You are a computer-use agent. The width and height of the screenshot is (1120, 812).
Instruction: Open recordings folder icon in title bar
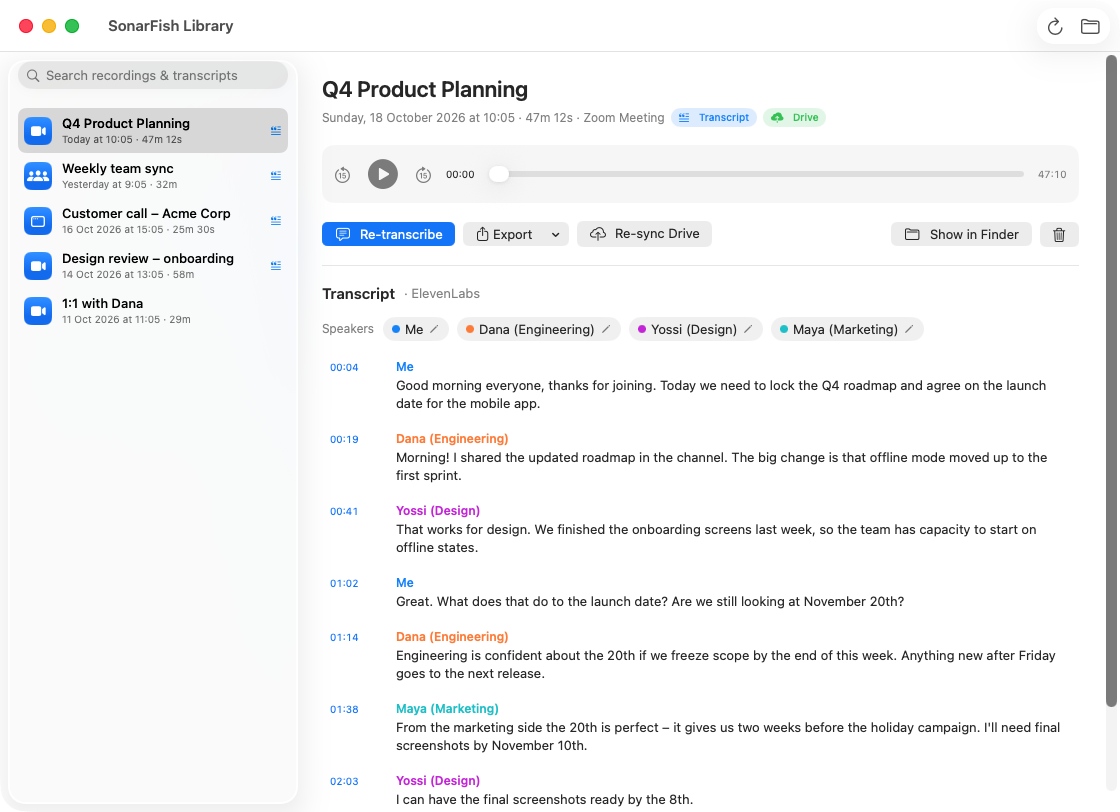coord(1090,26)
